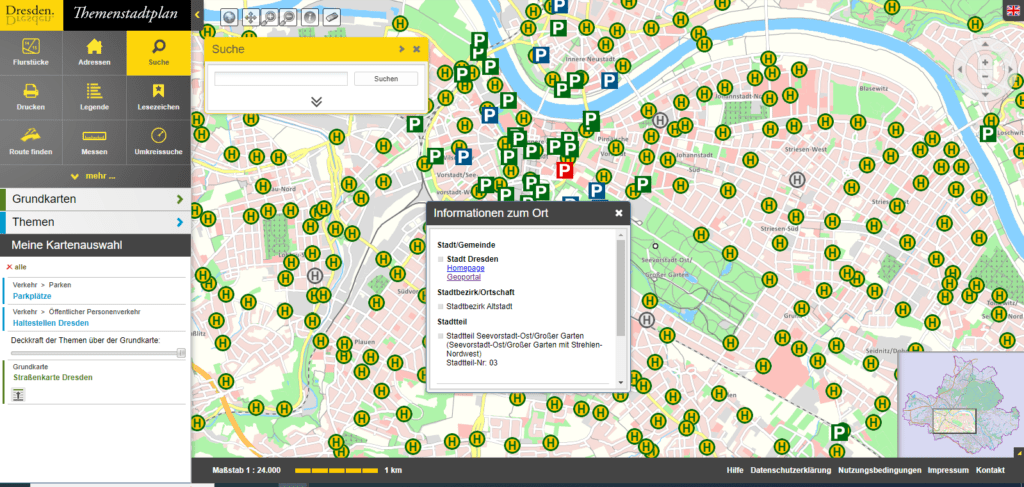This screenshot has width=1024, height=487.
Task: Pan map down with the navigation arrow
Action: point(985,95)
